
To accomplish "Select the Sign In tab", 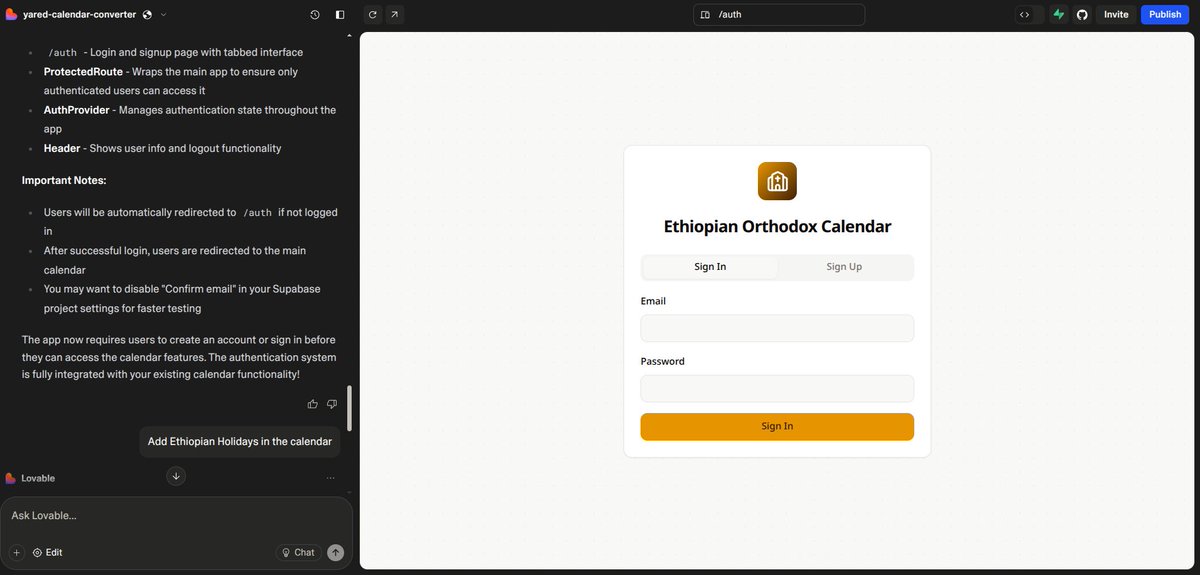I will (x=710, y=267).
